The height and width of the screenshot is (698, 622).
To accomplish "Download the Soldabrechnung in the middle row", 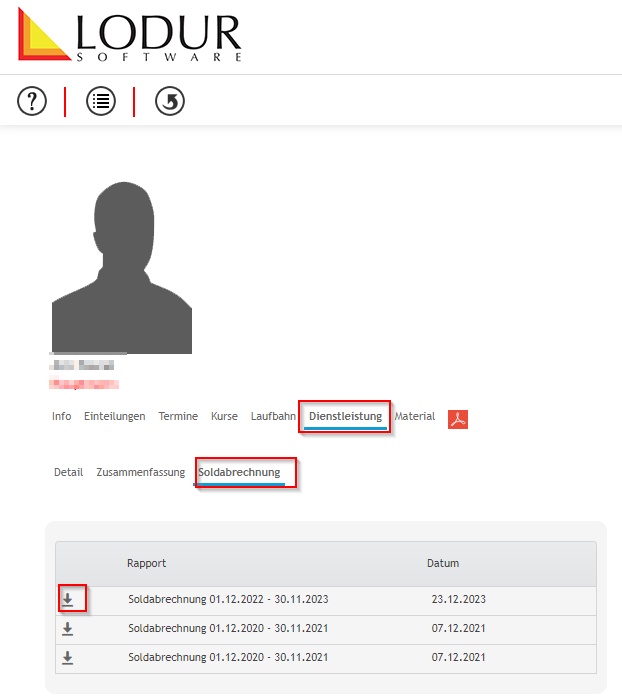I will point(68,628).
